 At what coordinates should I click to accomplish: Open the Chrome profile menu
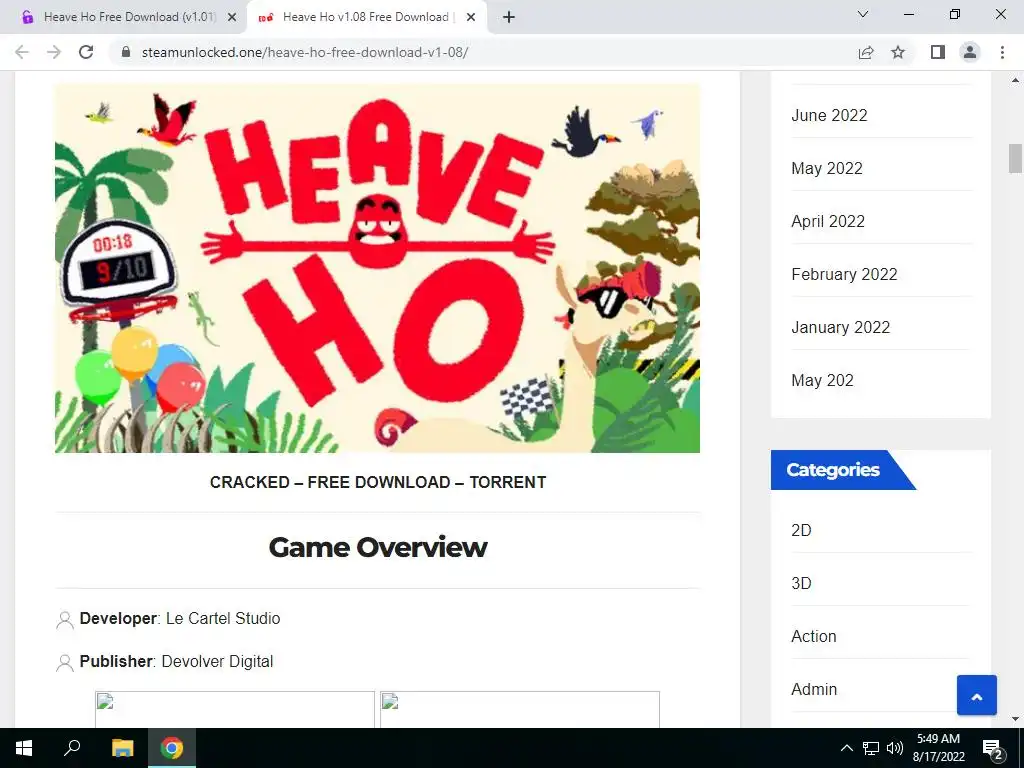pyautogui.click(x=970, y=52)
